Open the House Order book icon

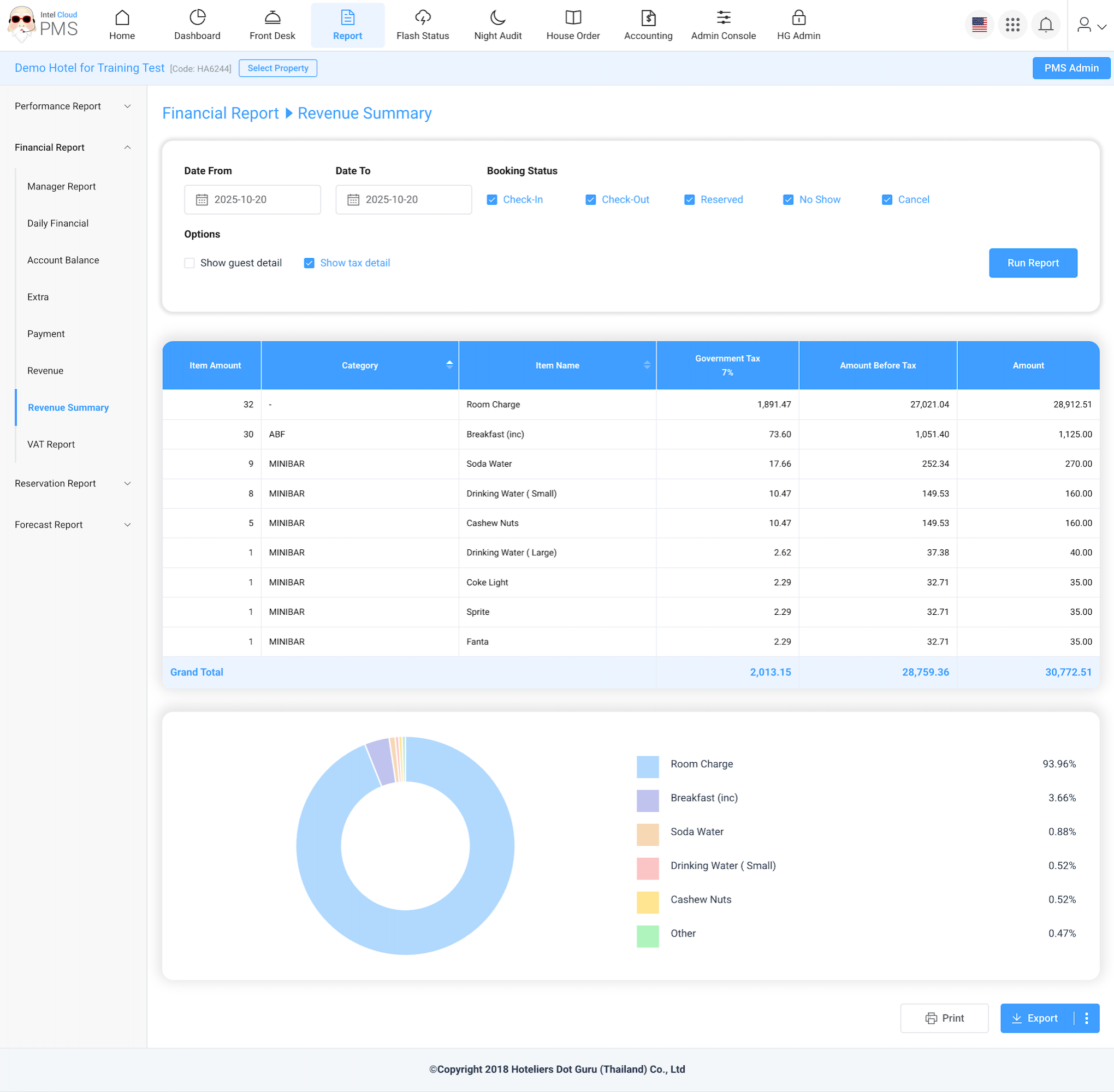[572, 19]
